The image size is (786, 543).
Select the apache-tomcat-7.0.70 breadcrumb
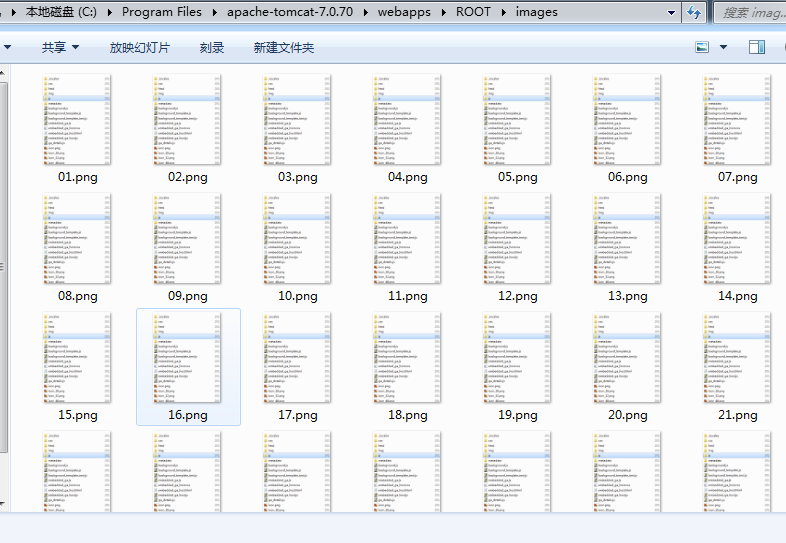click(x=290, y=12)
